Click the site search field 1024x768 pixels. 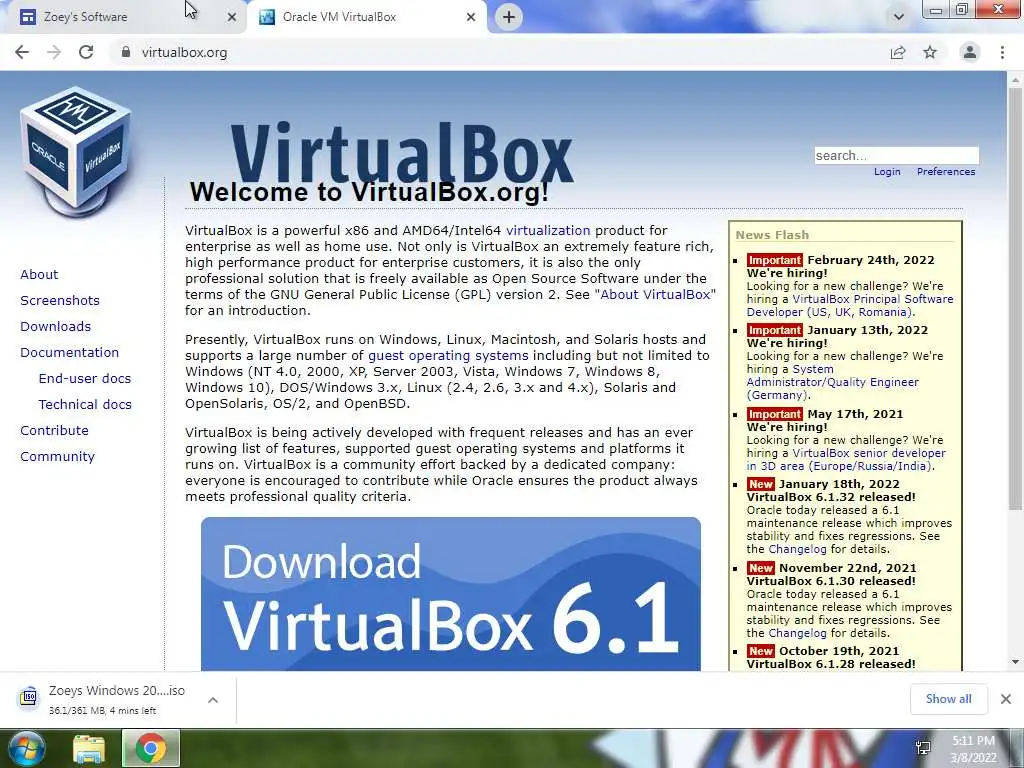coord(897,155)
